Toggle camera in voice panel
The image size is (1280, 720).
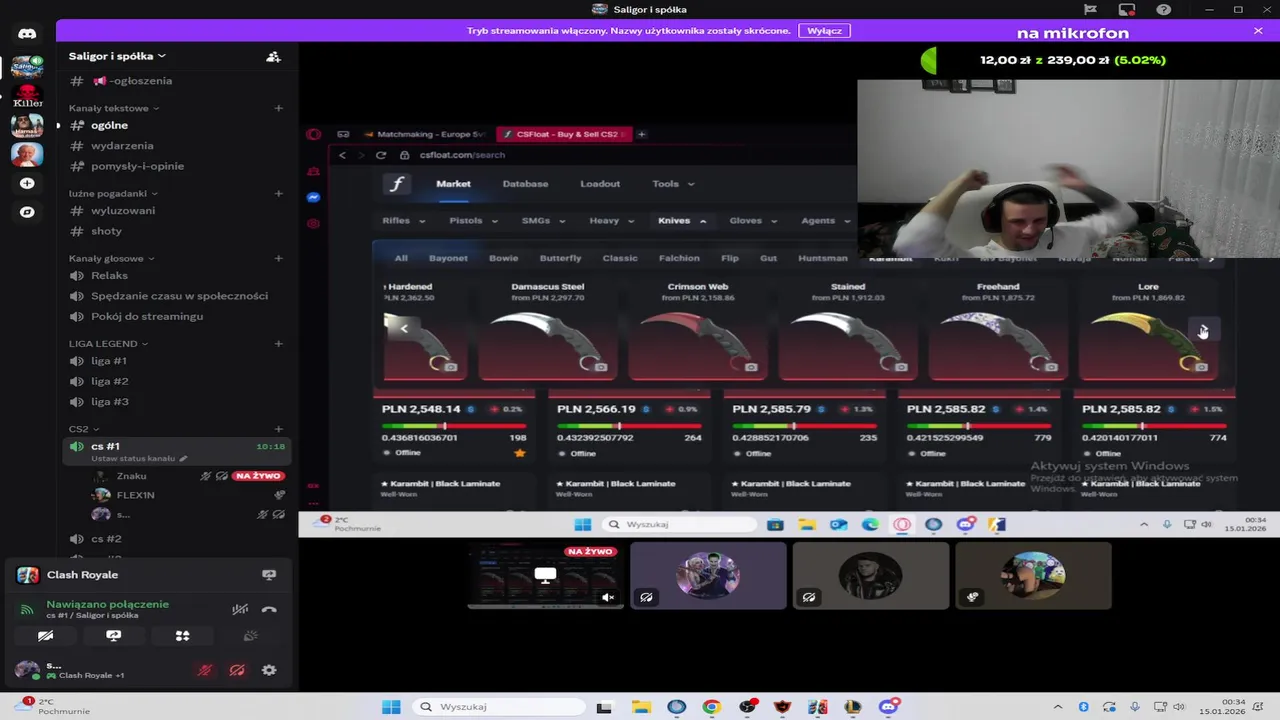pos(45,636)
